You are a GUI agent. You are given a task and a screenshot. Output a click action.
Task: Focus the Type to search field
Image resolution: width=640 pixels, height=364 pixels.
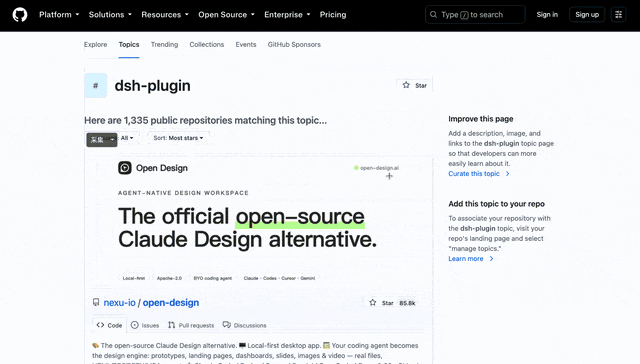click(x=475, y=15)
